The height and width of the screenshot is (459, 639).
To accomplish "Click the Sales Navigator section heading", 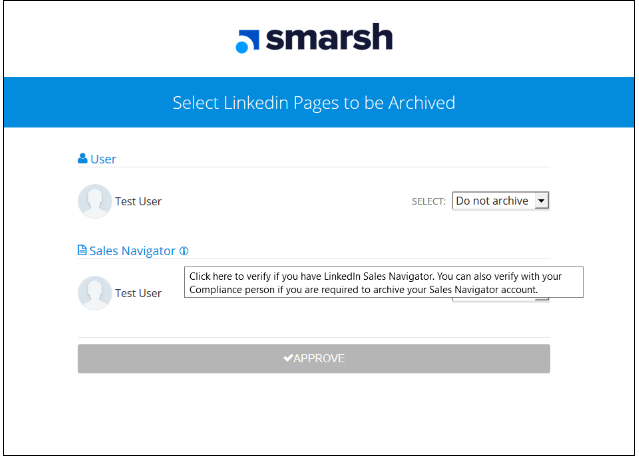I will pos(132,251).
